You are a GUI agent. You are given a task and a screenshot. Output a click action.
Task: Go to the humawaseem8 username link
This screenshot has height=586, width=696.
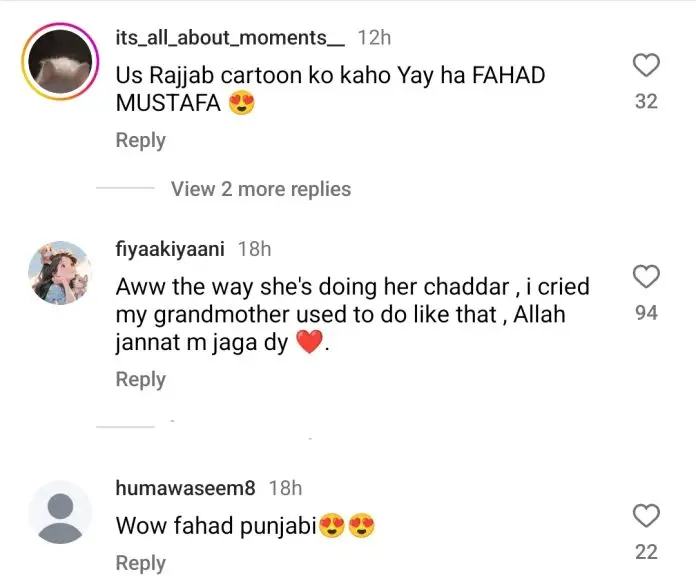(x=186, y=489)
